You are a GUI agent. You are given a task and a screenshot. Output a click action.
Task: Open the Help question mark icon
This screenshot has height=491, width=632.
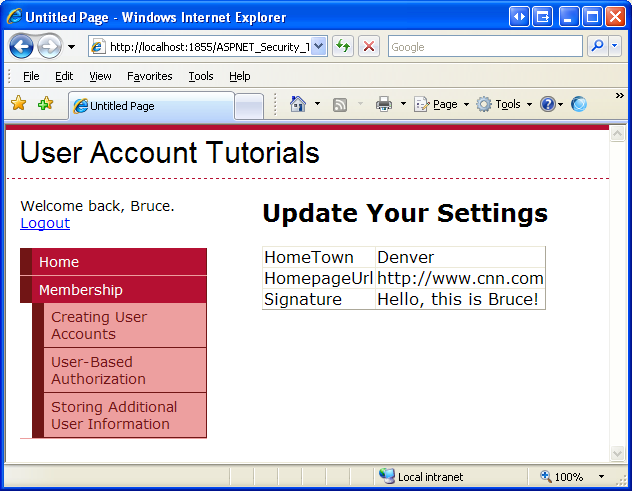547,104
